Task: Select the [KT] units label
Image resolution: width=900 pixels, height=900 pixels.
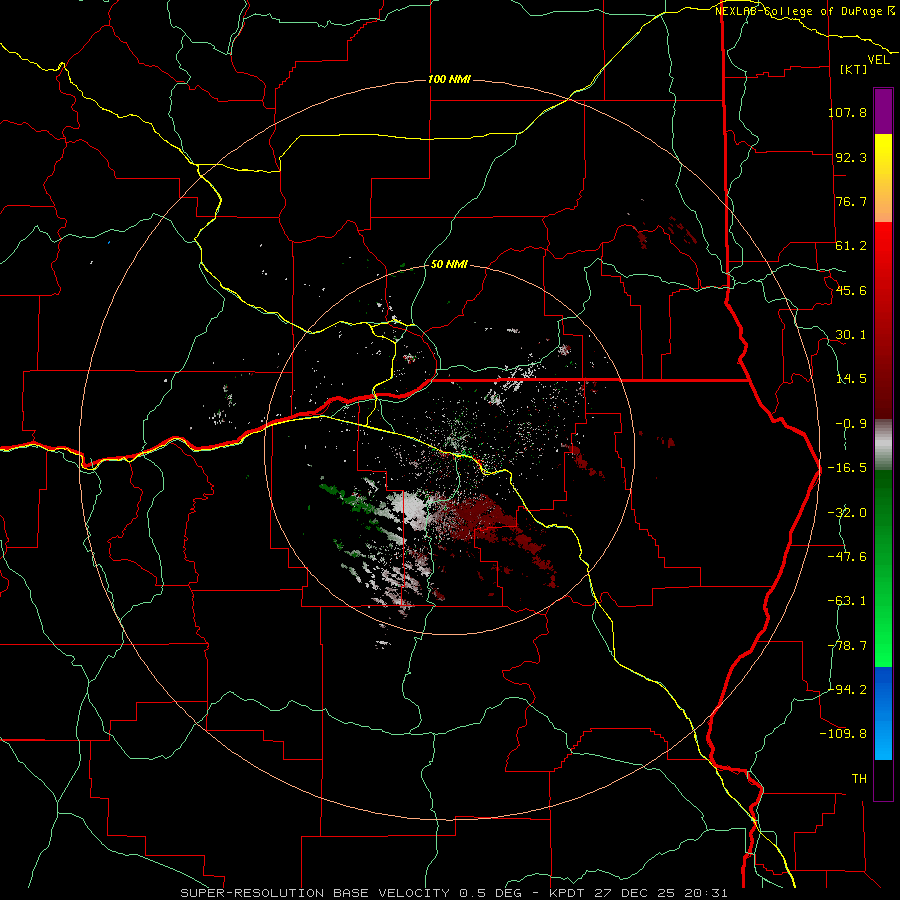Action: (x=854, y=69)
